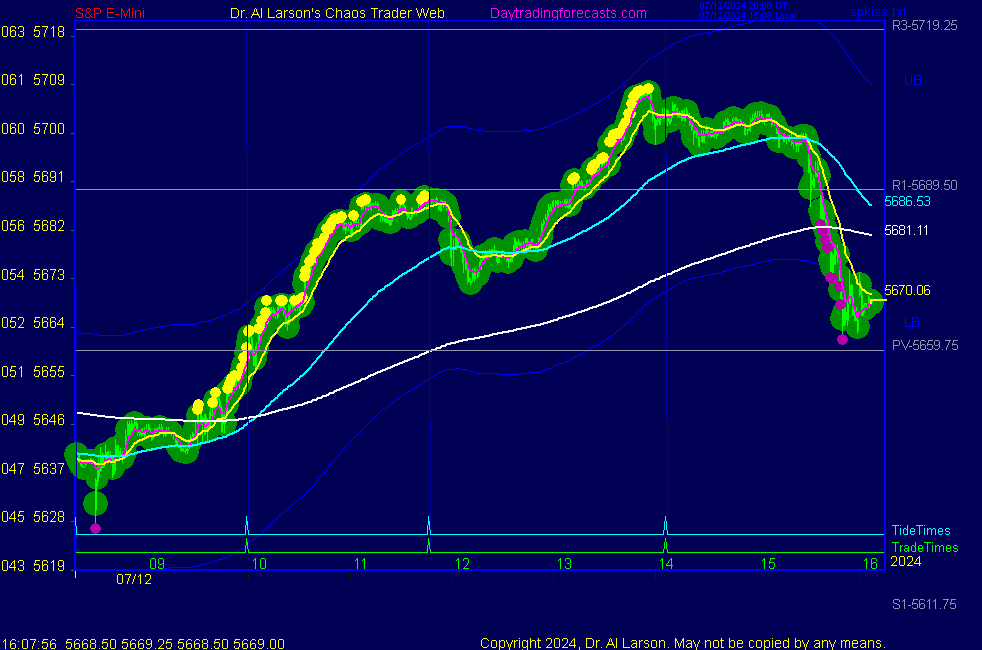Click the TideTimes spike at 14:00
This screenshot has height=650, width=982.
(x=665, y=525)
